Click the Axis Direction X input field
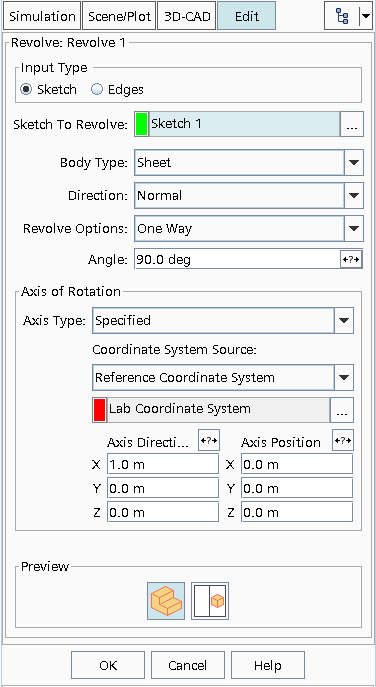This screenshot has height=687, width=376. point(163,464)
